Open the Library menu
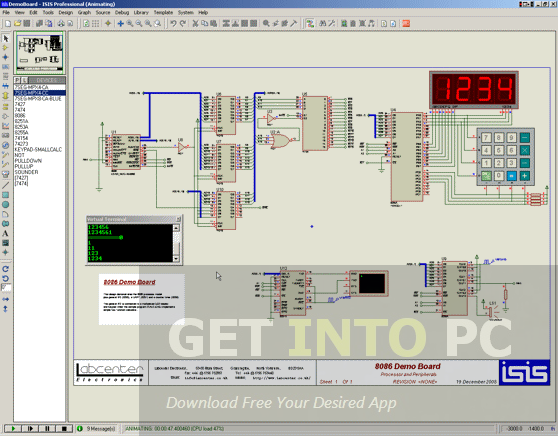The width and height of the screenshot is (558, 436). click(x=141, y=12)
